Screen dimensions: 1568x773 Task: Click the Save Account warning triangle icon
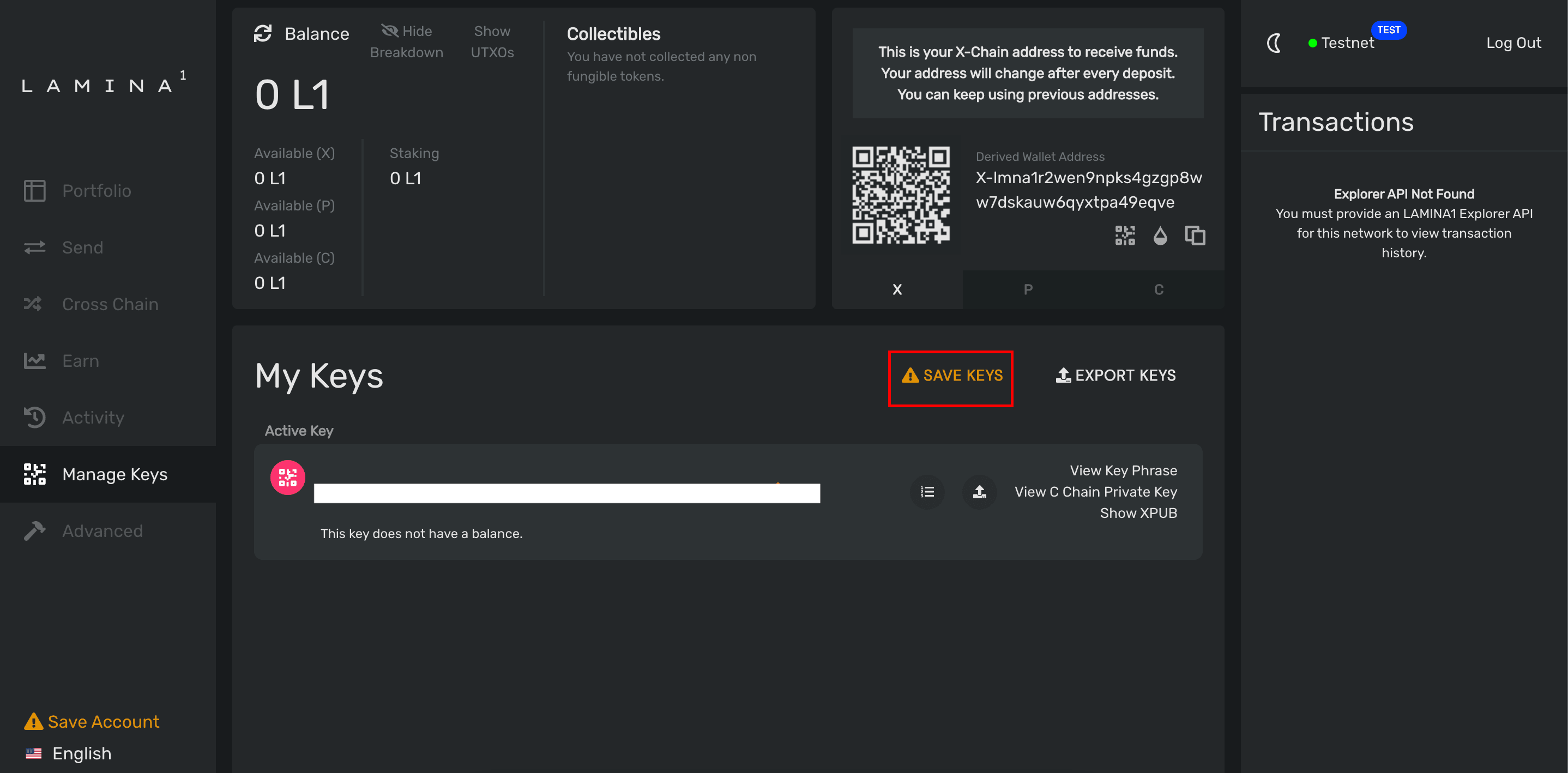(33, 721)
